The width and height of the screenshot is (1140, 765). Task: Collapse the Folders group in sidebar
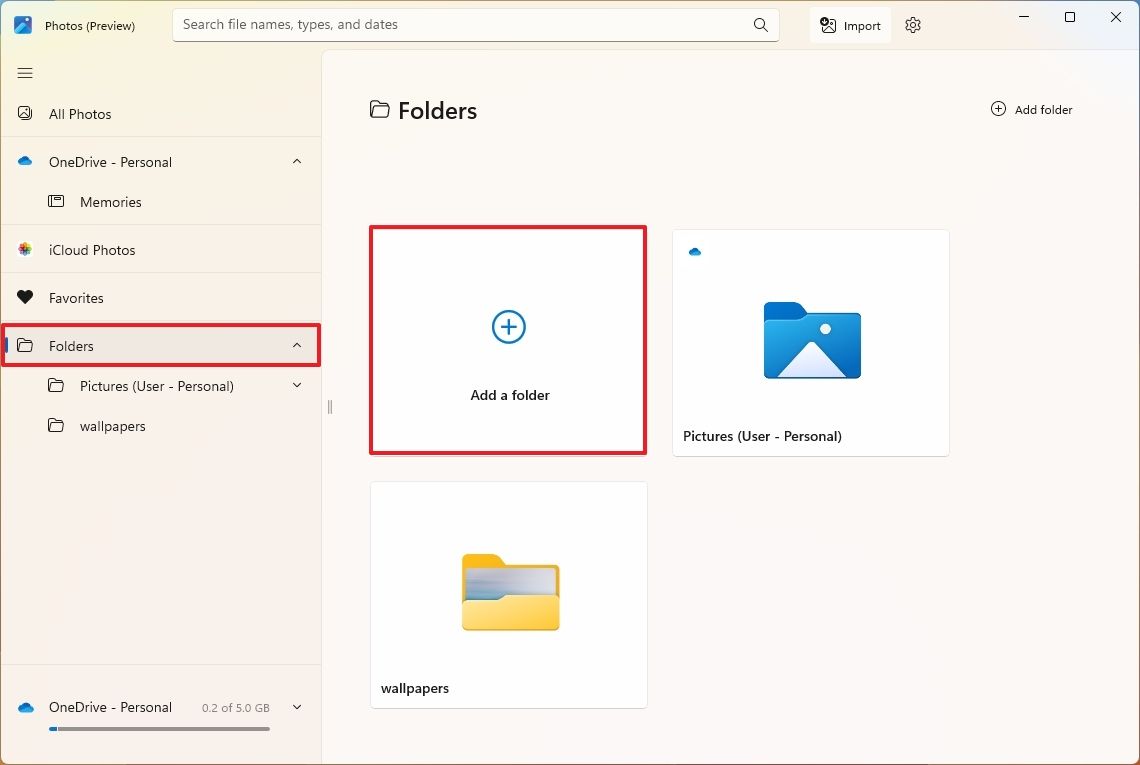click(297, 345)
